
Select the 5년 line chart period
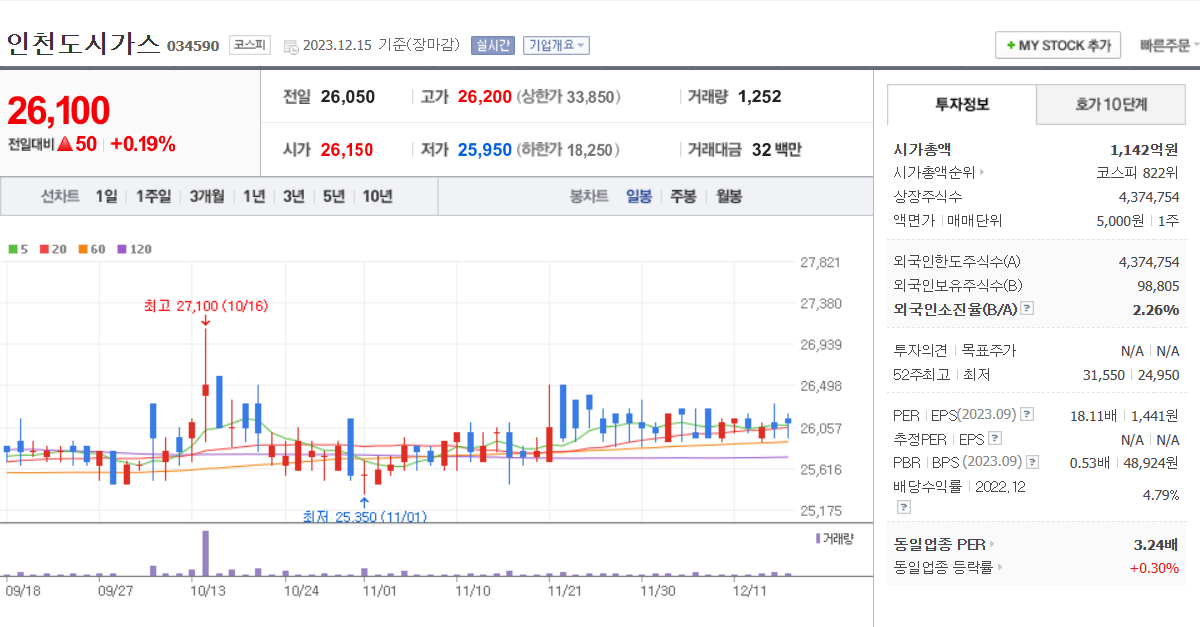(x=334, y=196)
